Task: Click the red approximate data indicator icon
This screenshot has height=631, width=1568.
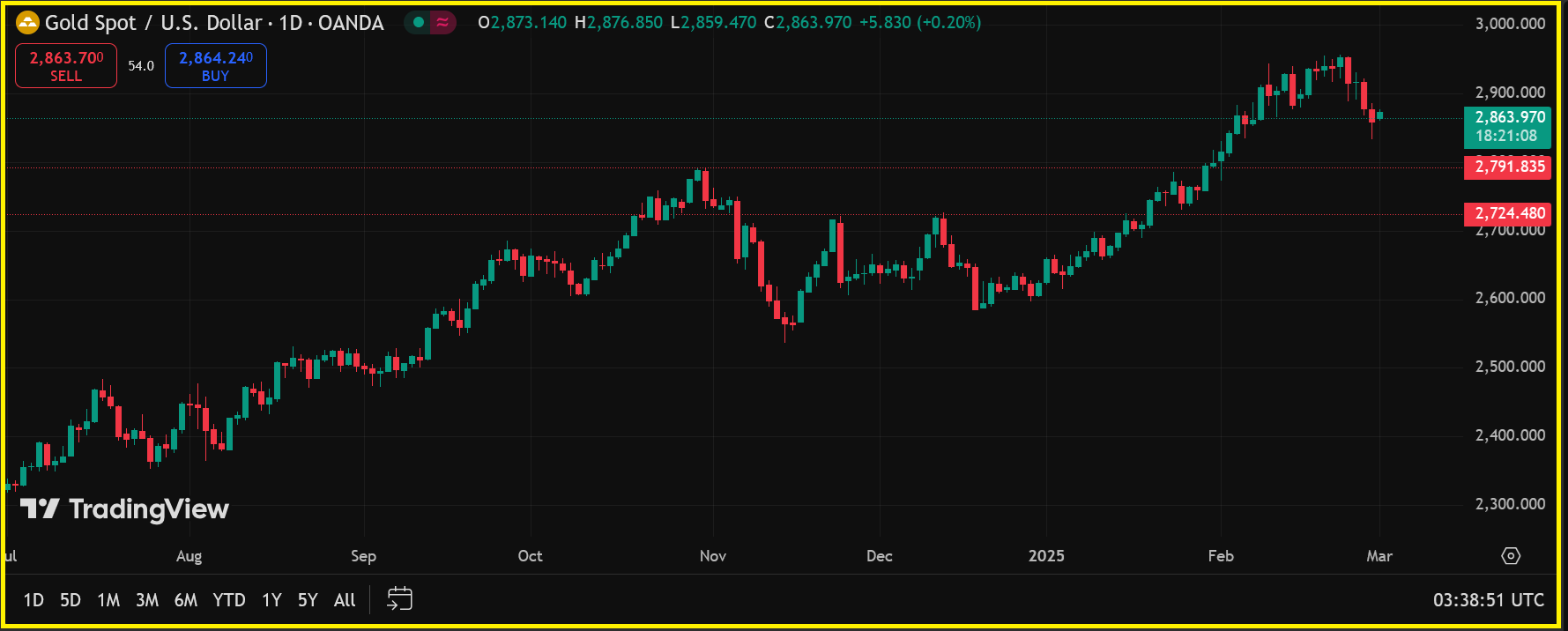Action: (x=442, y=23)
